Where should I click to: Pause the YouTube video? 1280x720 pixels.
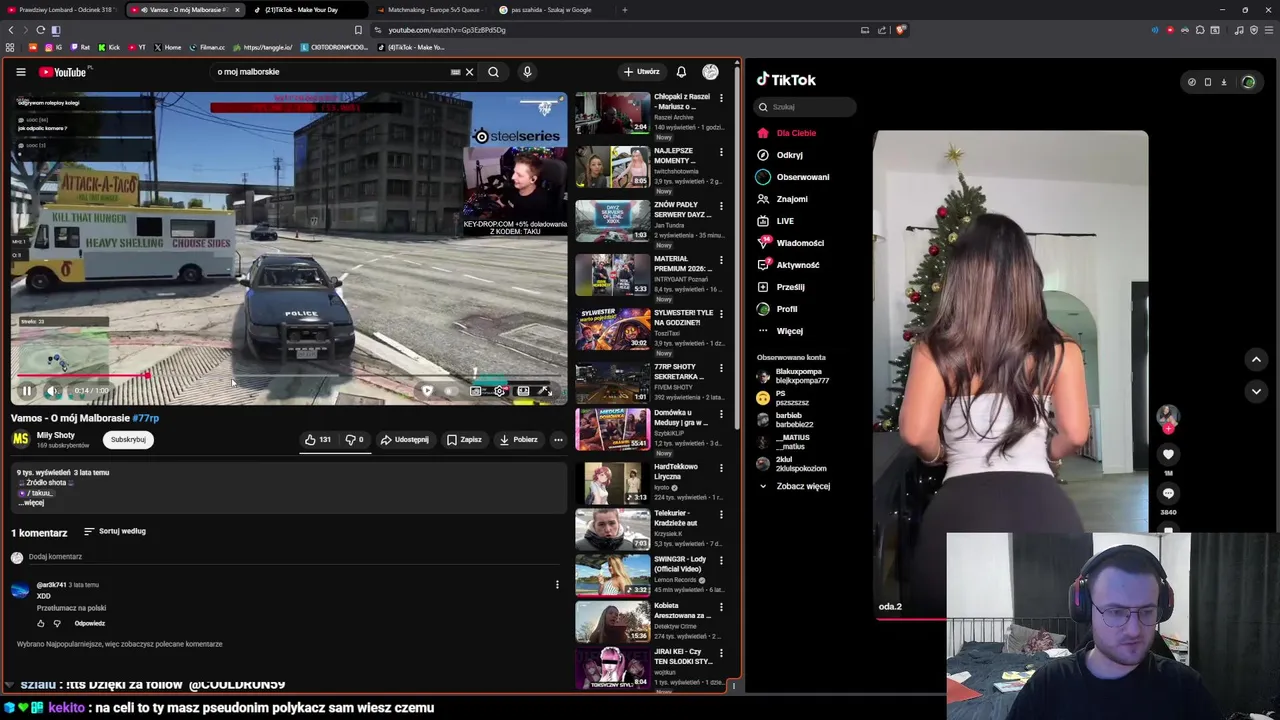pyautogui.click(x=27, y=391)
